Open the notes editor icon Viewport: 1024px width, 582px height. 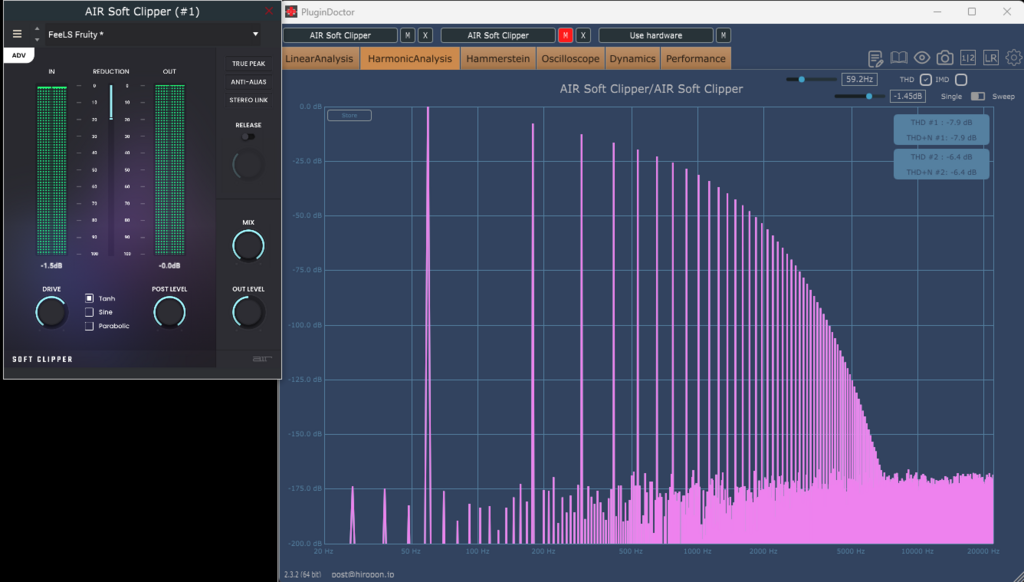point(876,58)
